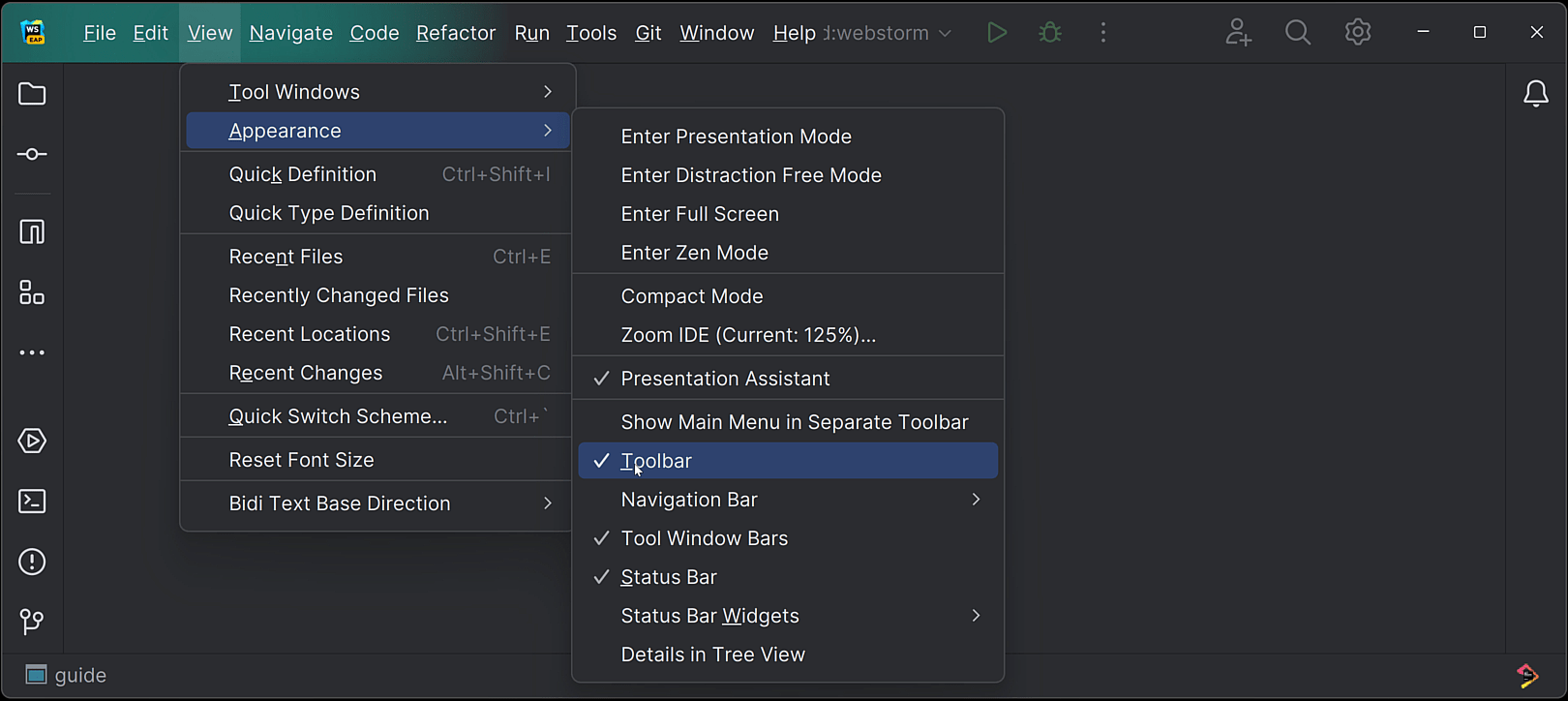Open the Git branches tool window icon

32,622
